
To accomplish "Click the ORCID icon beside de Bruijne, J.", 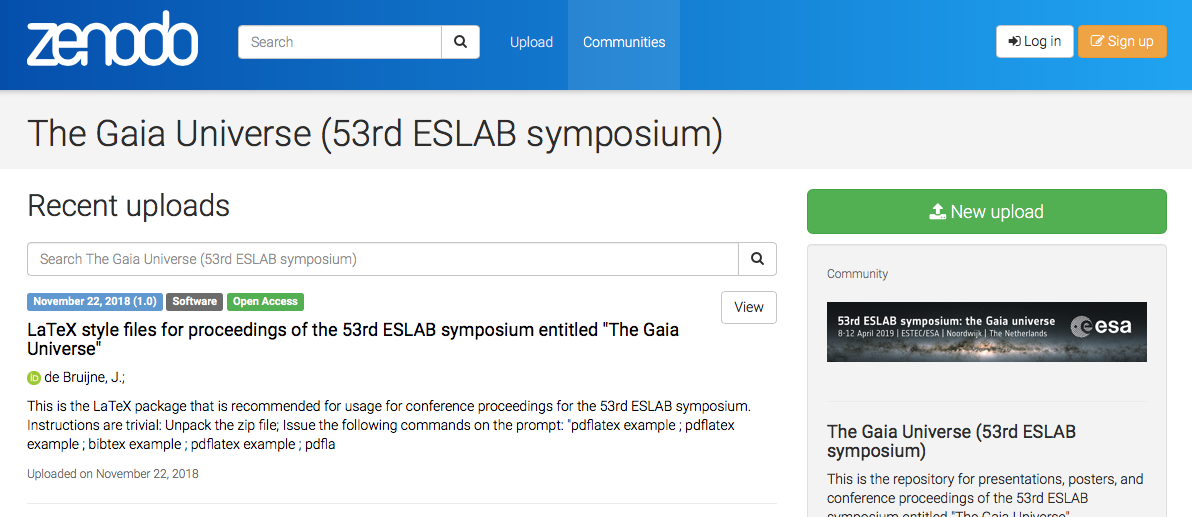I will (x=33, y=378).
